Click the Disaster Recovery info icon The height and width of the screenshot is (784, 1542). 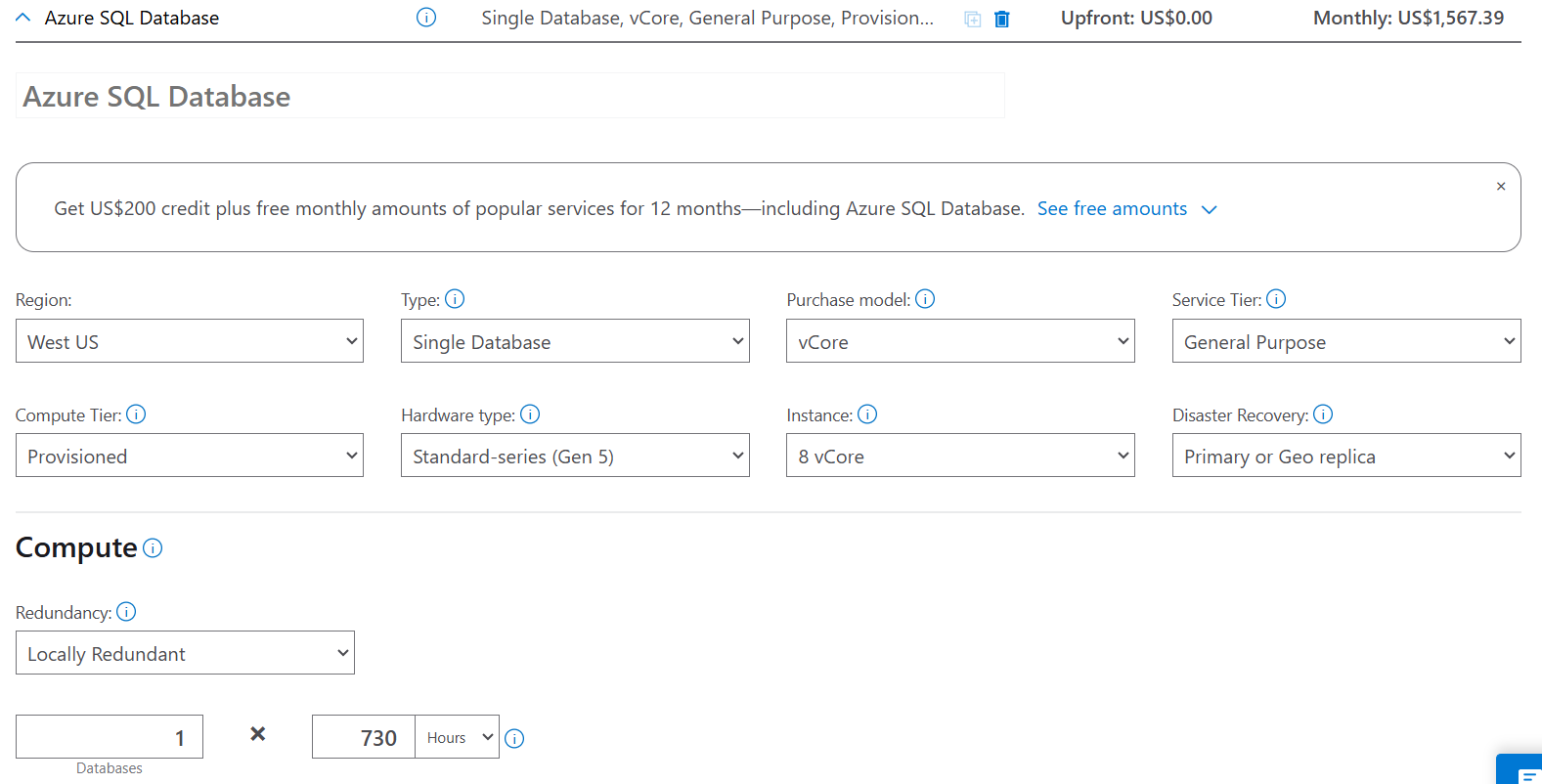click(1323, 414)
